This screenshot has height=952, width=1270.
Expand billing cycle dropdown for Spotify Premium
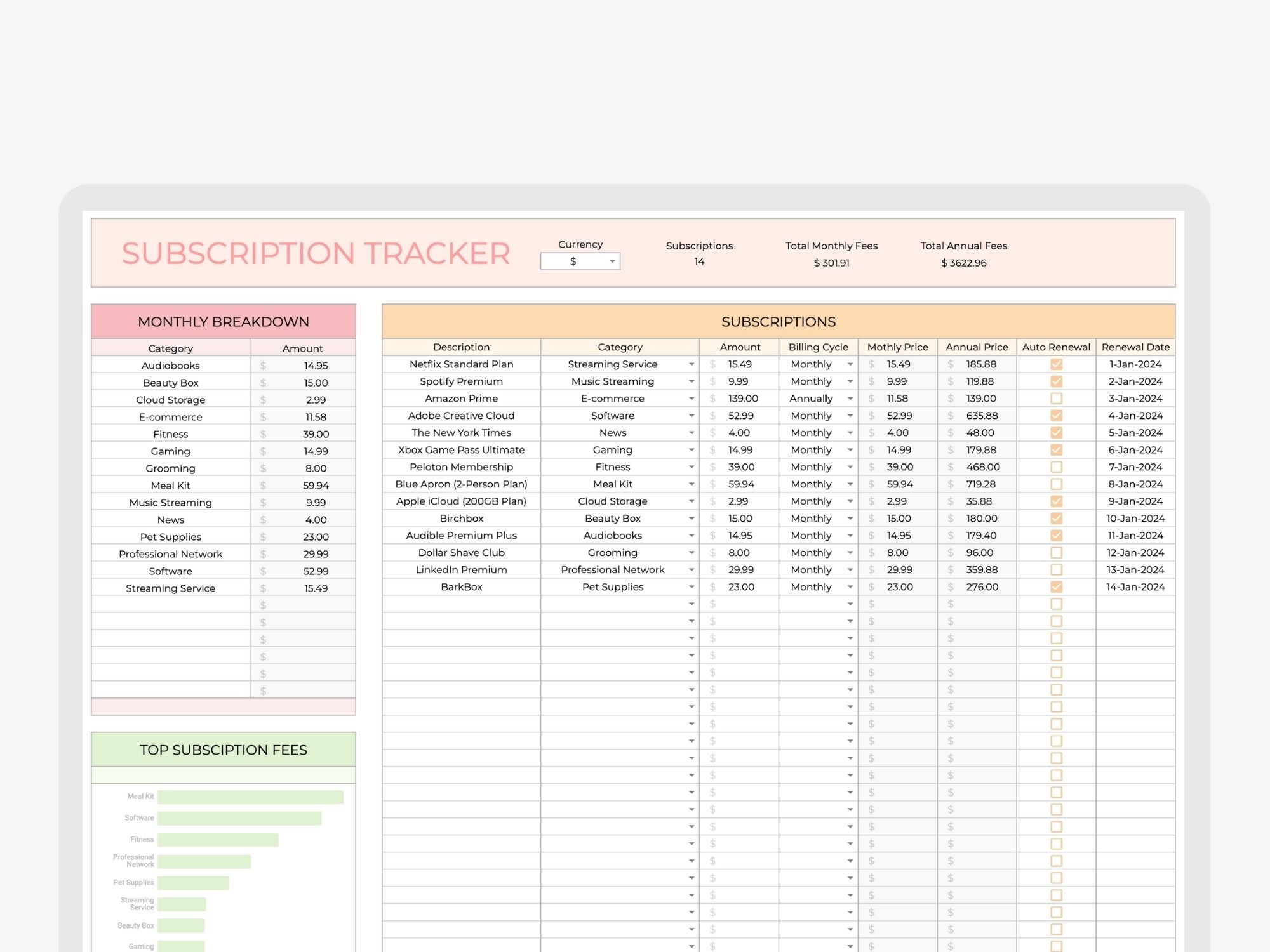[x=850, y=381]
